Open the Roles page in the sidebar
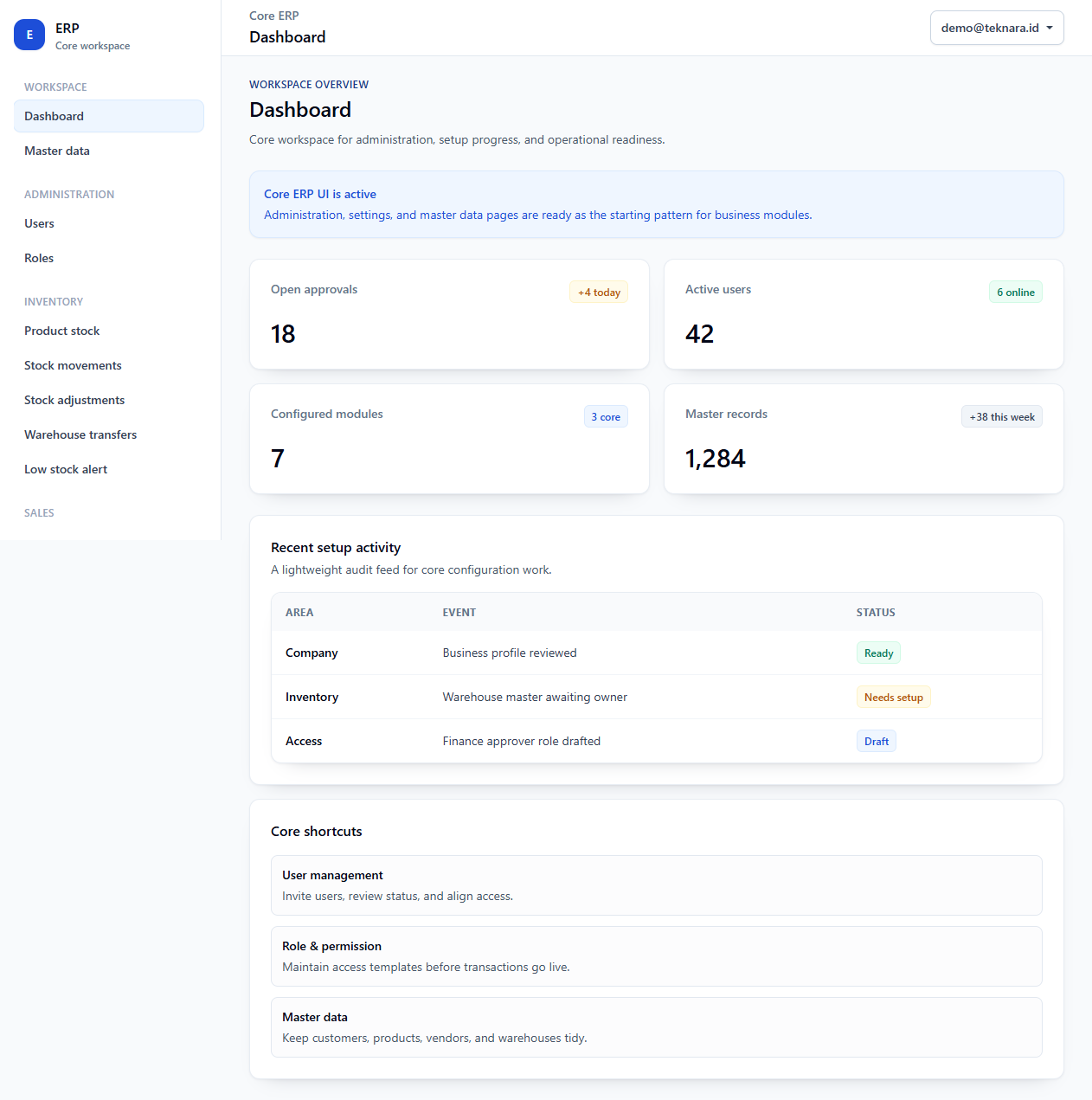This screenshot has height=1100, width=1092. [x=109, y=258]
